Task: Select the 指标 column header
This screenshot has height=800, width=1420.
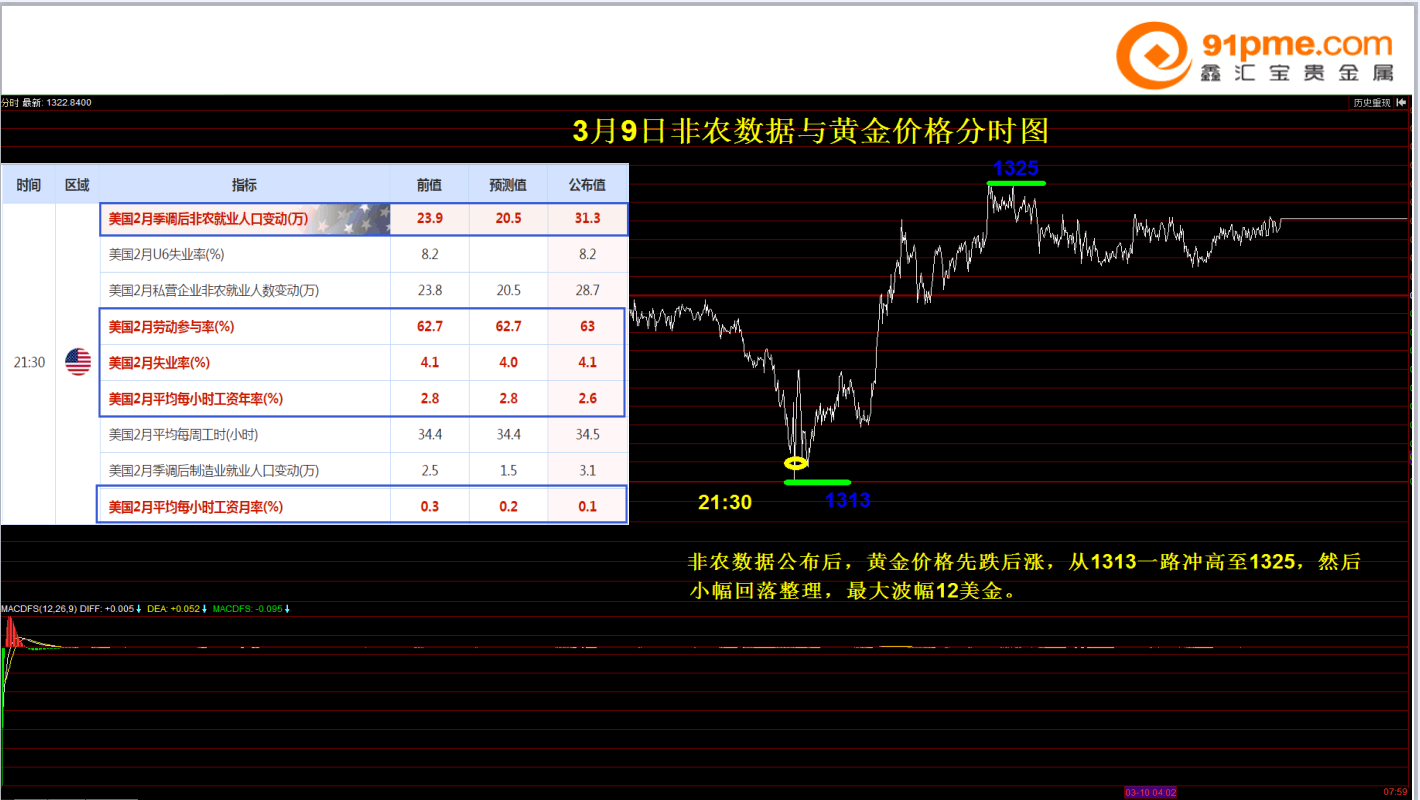Action: 244,185
